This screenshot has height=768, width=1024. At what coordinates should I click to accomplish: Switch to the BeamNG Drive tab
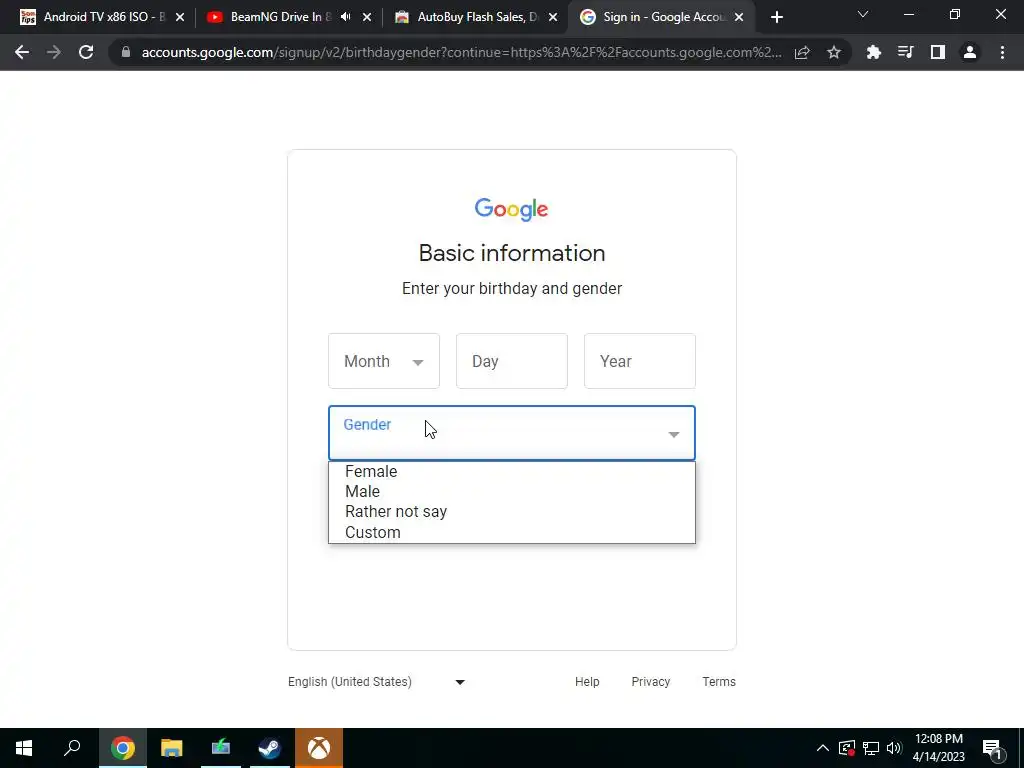tap(281, 17)
